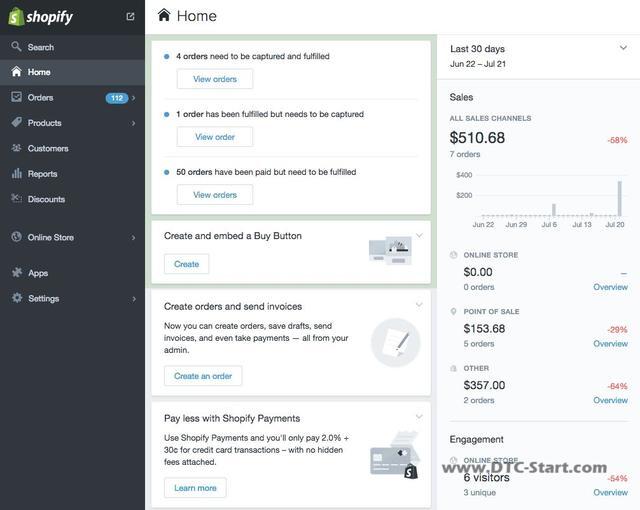Click the invoice pencil illustration
The width and height of the screenshot is (640, 510).
click(396, 343)
